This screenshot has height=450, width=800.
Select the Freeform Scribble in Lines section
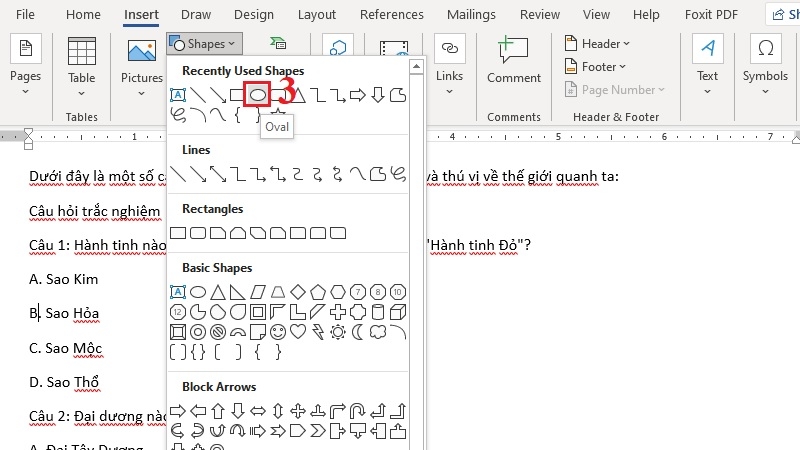click(x=398, y=174)
